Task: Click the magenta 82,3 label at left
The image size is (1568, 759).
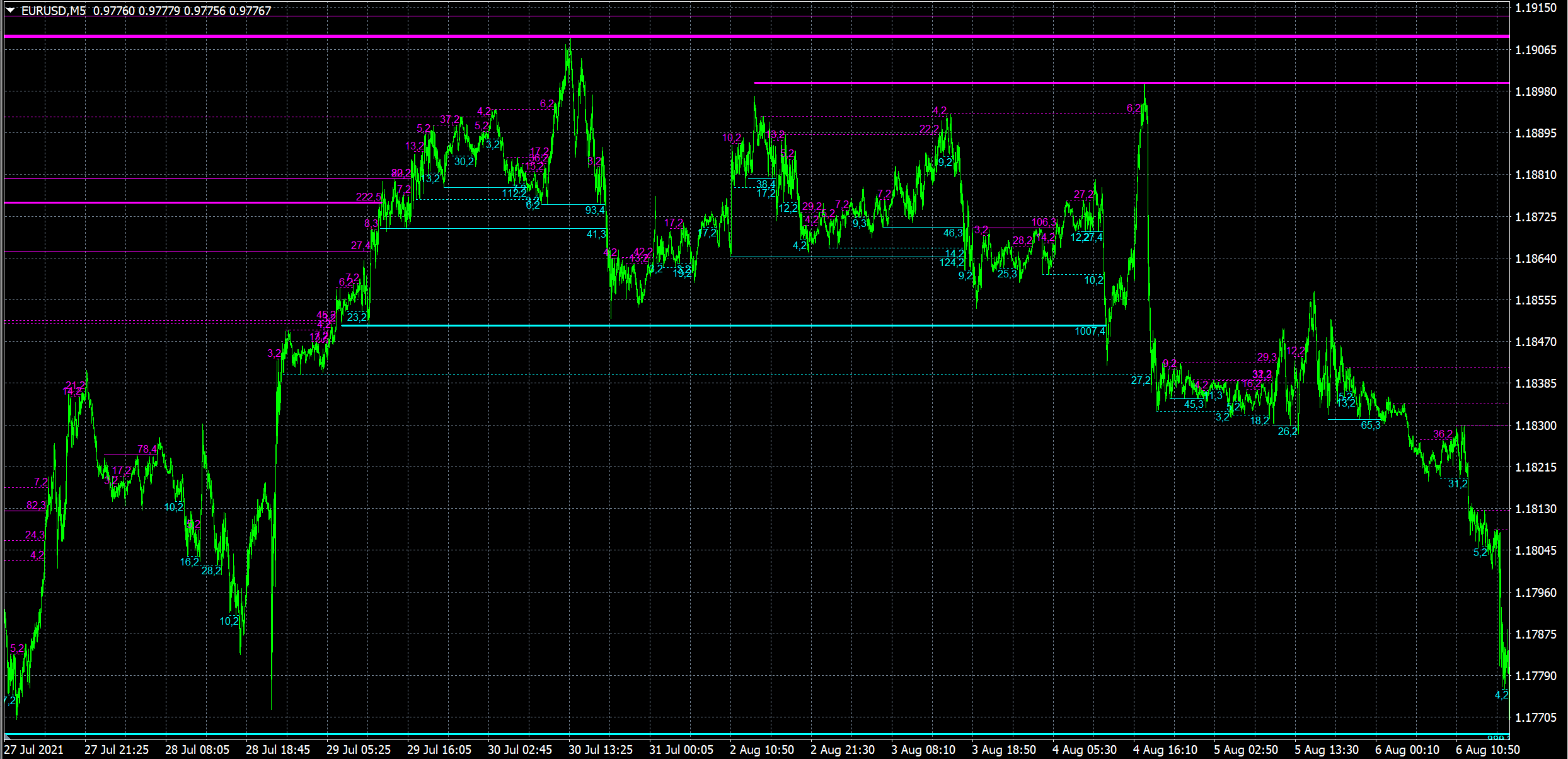Action: (x=36, y=505)
